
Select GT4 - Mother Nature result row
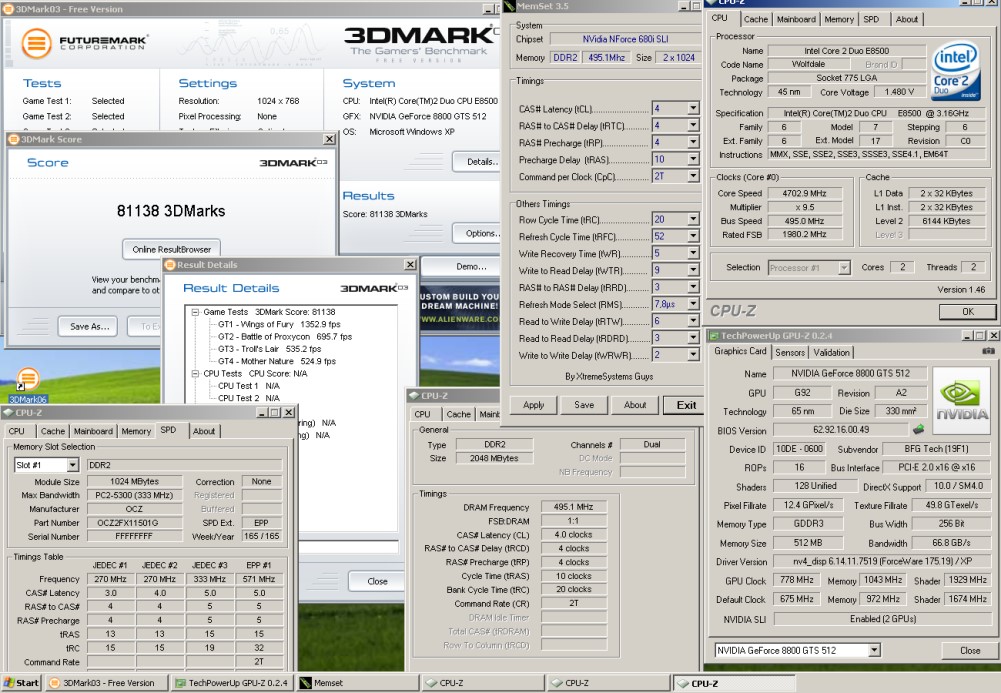[x=276, y=361]
